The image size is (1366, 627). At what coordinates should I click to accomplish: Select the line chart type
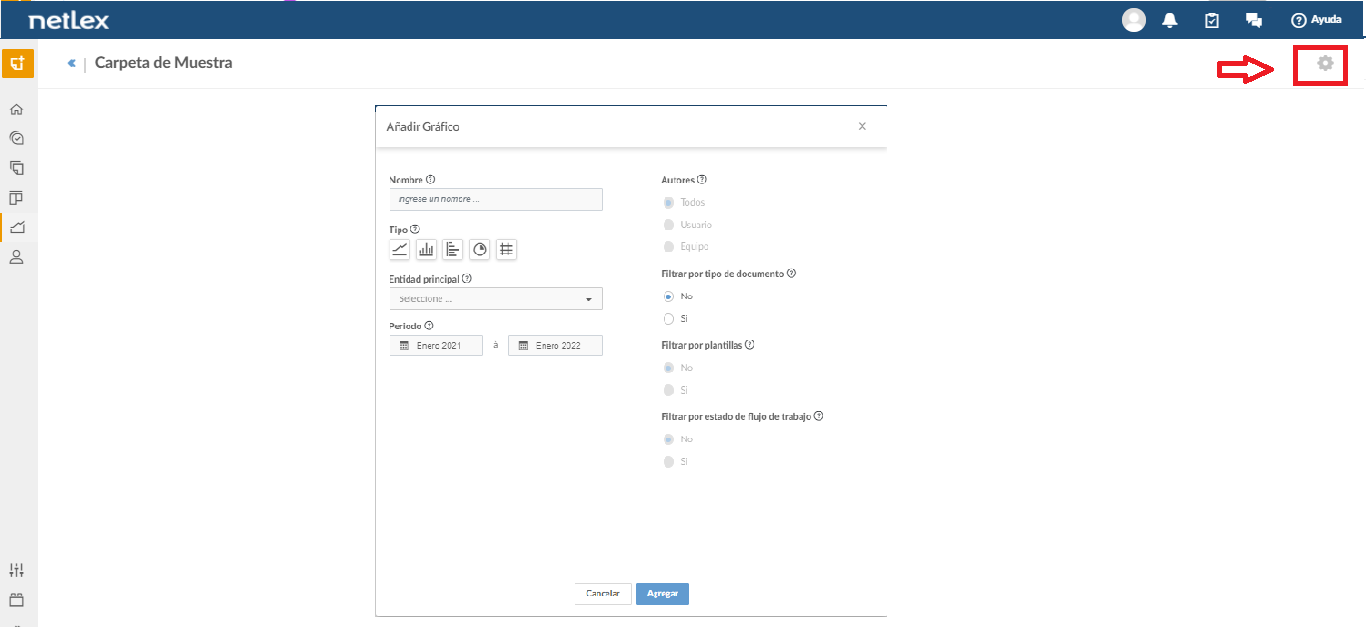click(x=400, y=249)
